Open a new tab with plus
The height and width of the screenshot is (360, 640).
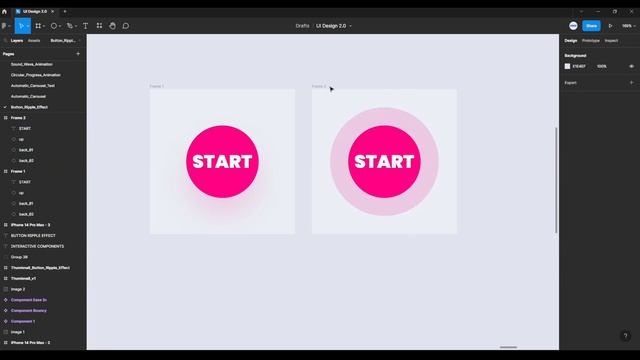coord(64,11)
